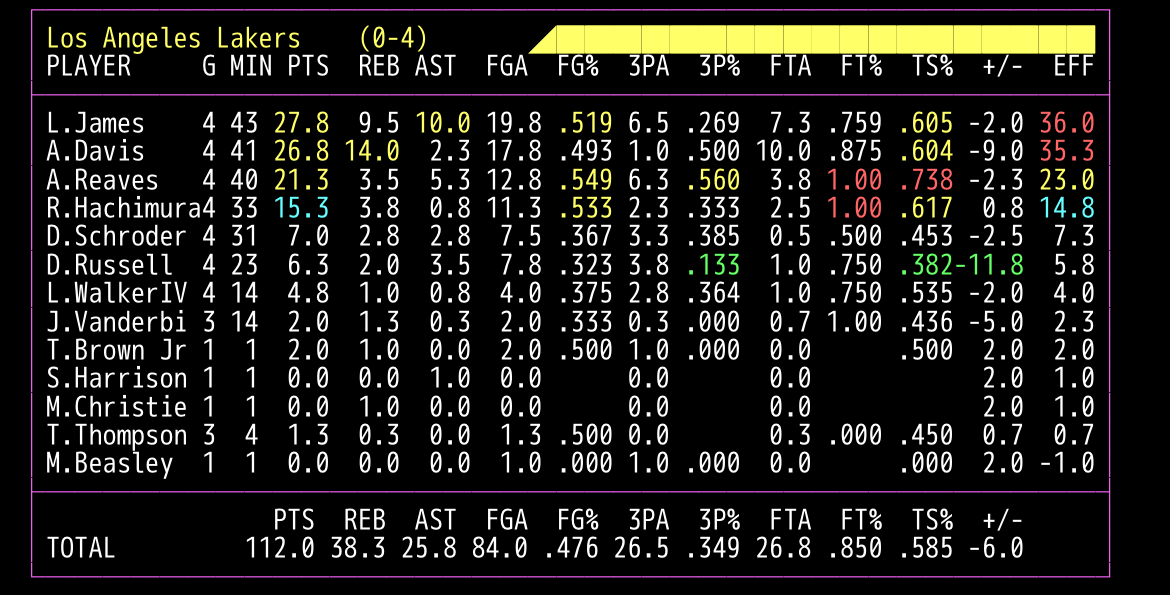Click D.Schroder FG% value .367
The width and height of the screenshot is (1170, 595).
coord(585,236)
